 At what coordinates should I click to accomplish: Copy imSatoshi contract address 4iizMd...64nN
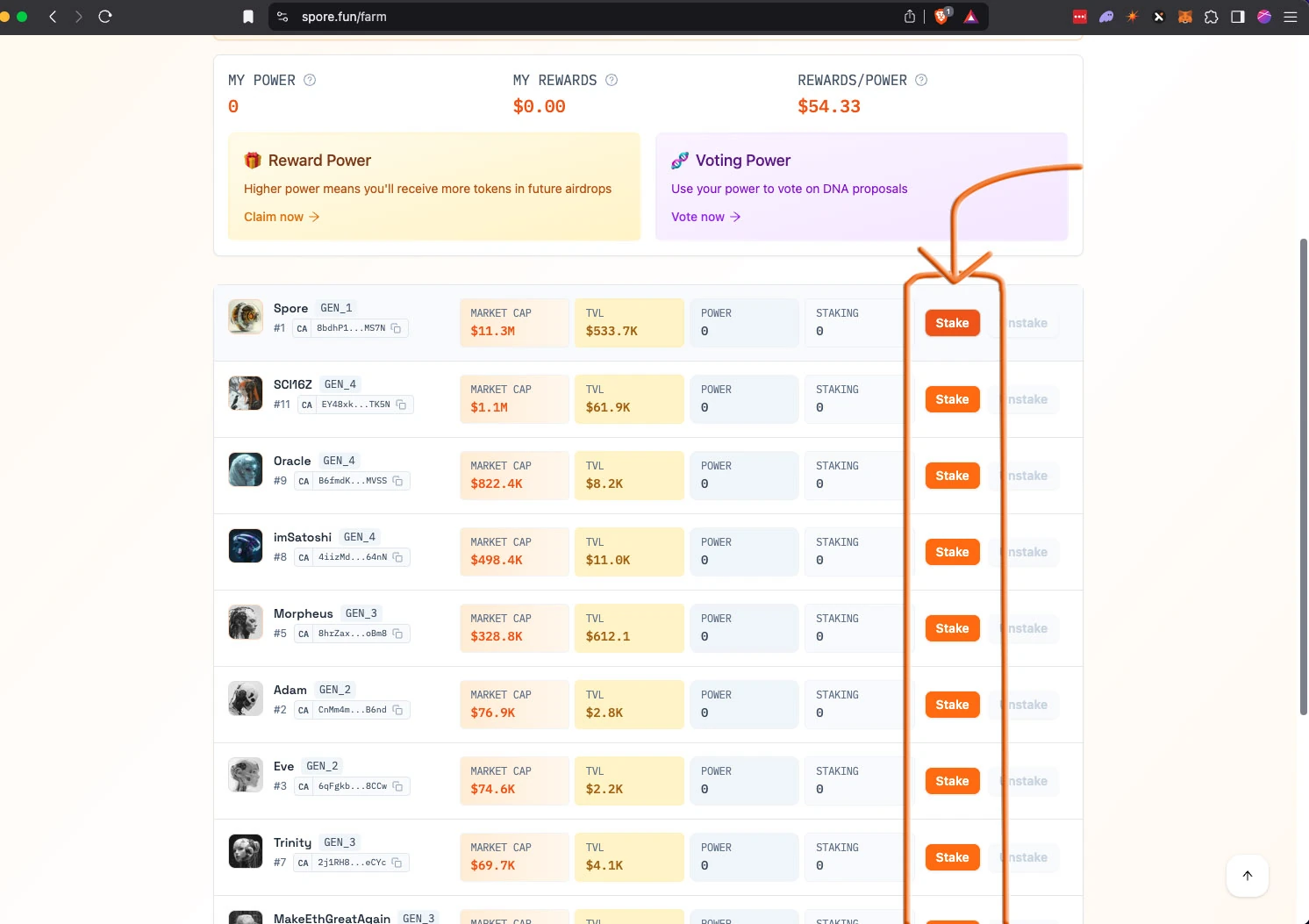point(398,557)
